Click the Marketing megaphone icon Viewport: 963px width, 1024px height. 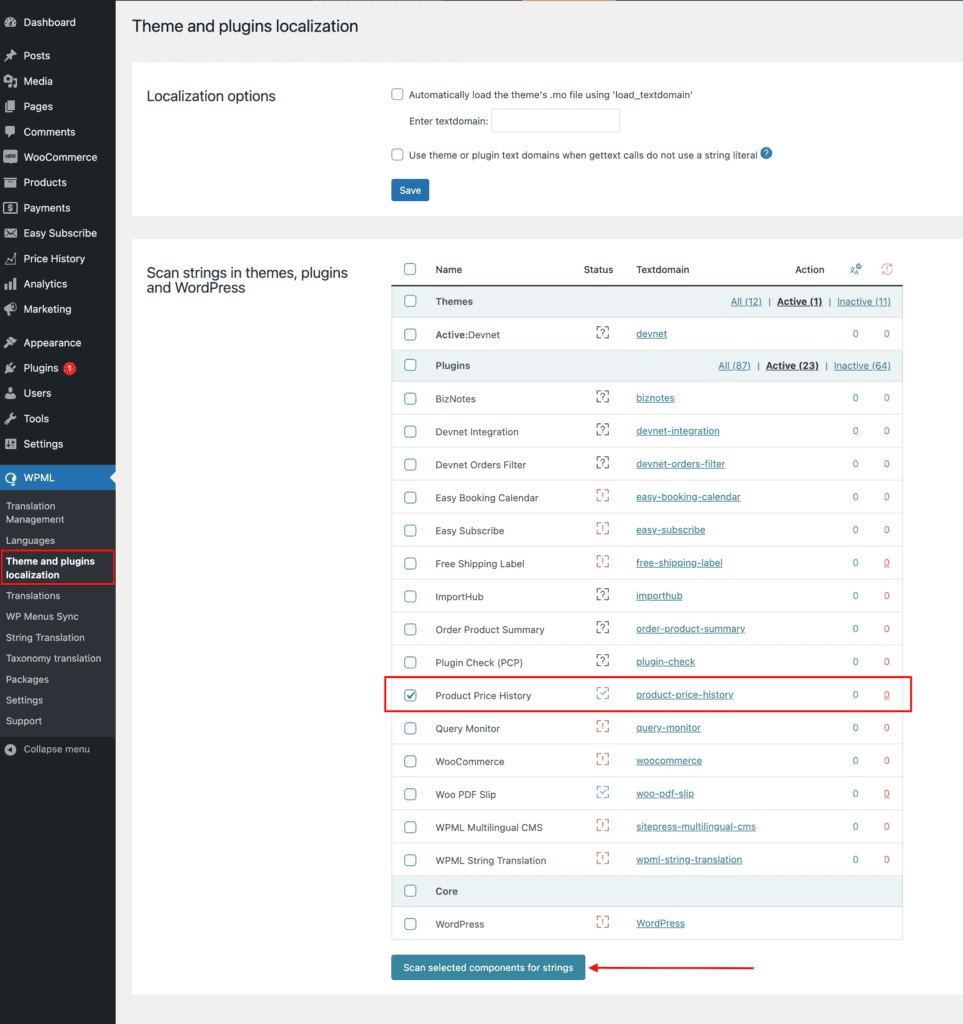pos(11,309)
